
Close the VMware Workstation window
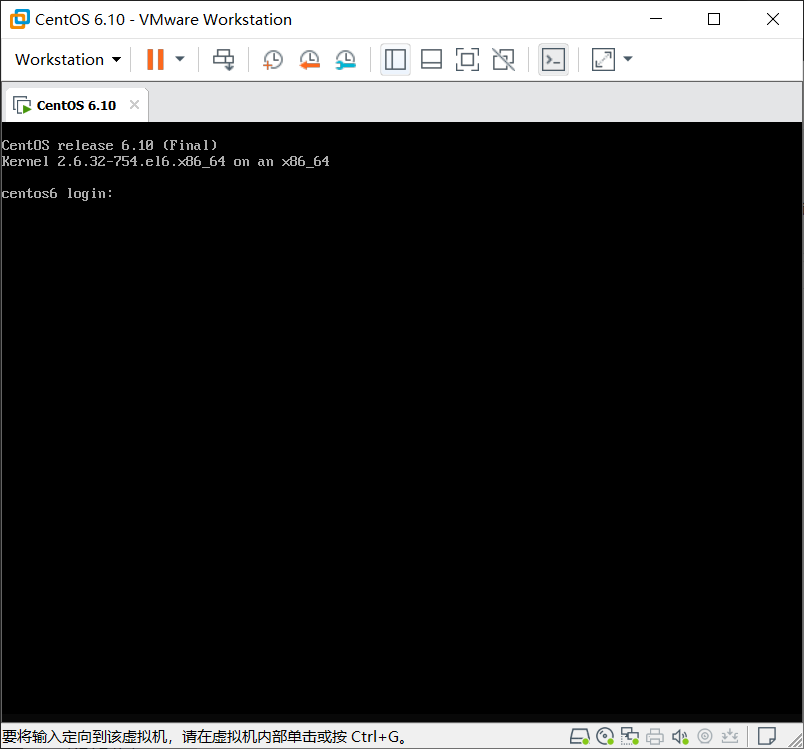(x=773, y=19)
